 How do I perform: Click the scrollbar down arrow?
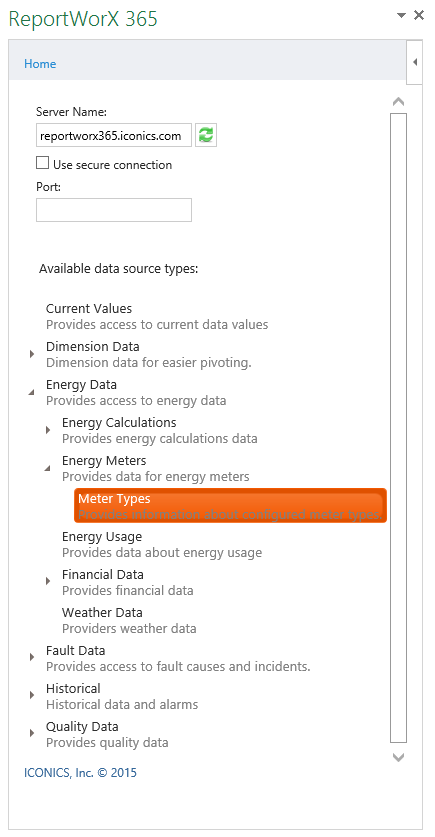(x=398, y=757)
